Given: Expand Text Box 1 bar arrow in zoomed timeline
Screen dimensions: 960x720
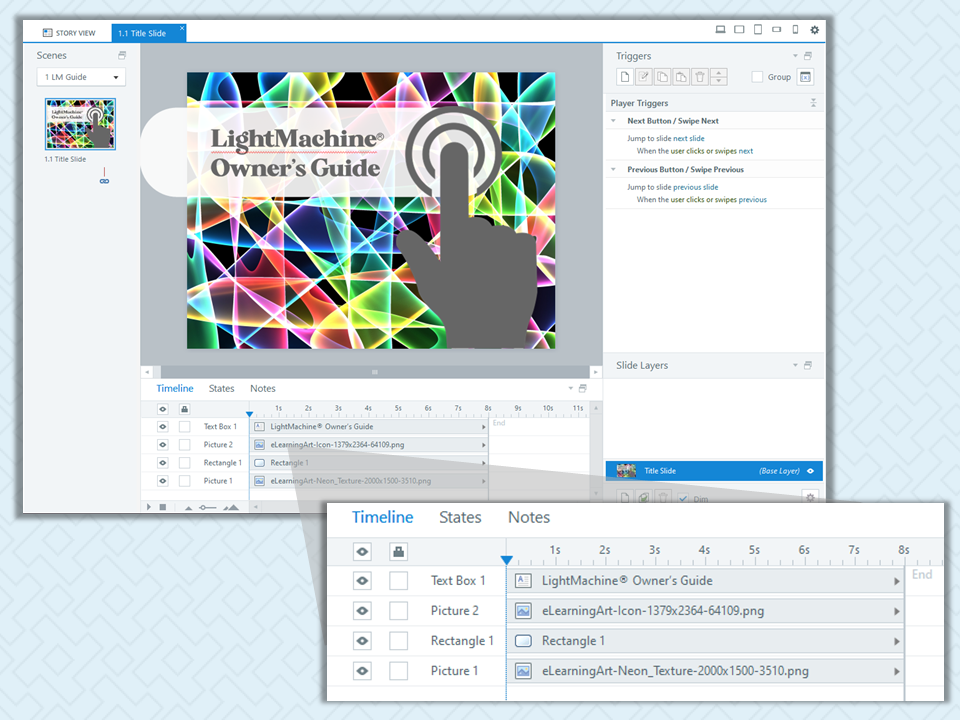Looking at the screenshot, I should pos(896,581).
